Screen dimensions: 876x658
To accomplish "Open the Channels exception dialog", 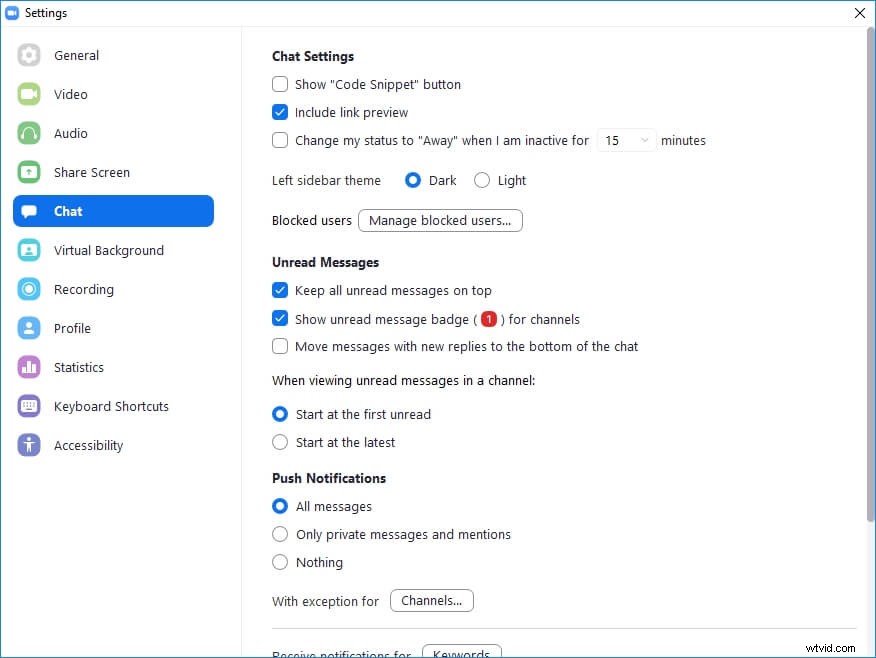I will pyautogui.click(x=431, y=600).
